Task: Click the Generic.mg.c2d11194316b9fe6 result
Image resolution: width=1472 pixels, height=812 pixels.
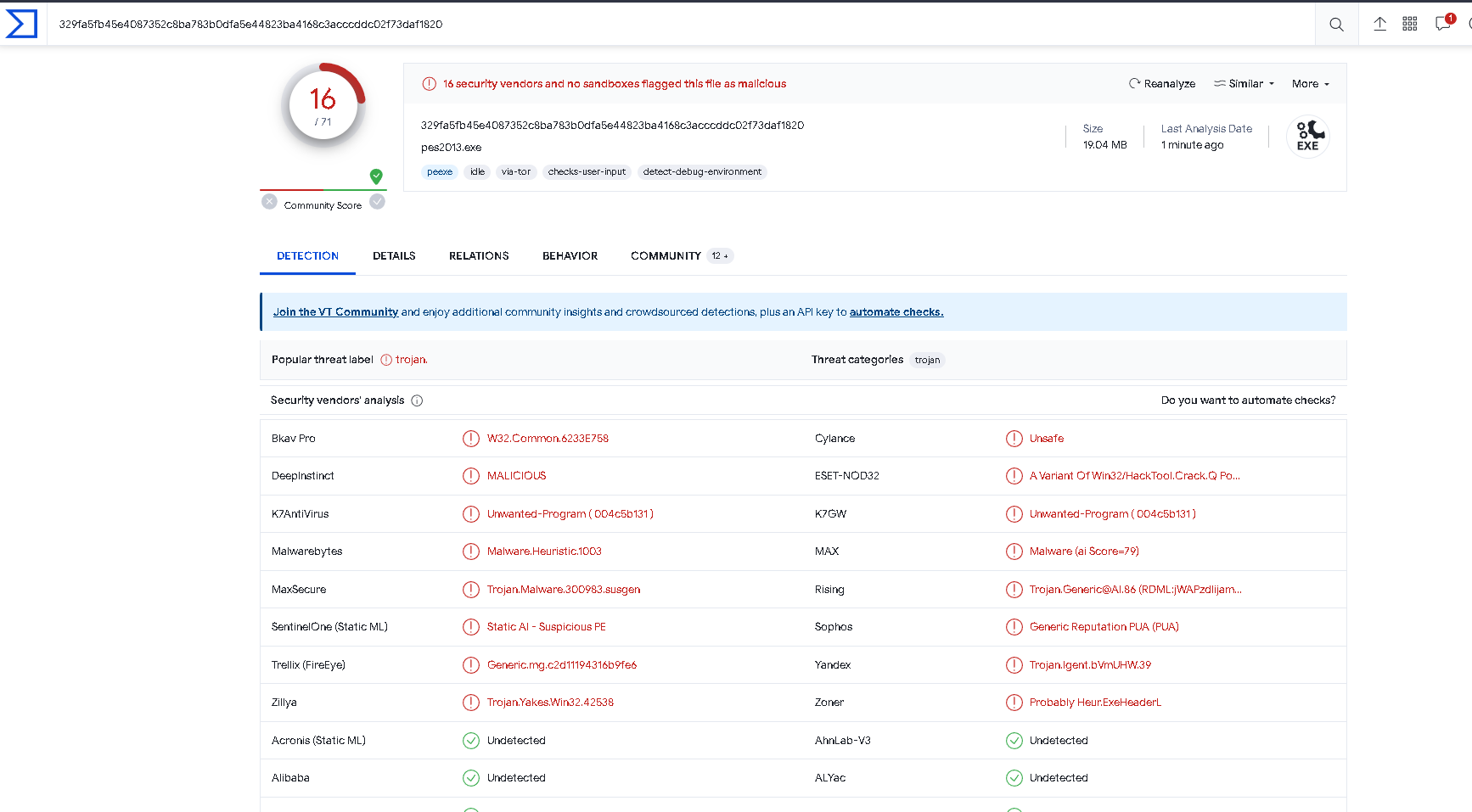Action: click(562, 665)
